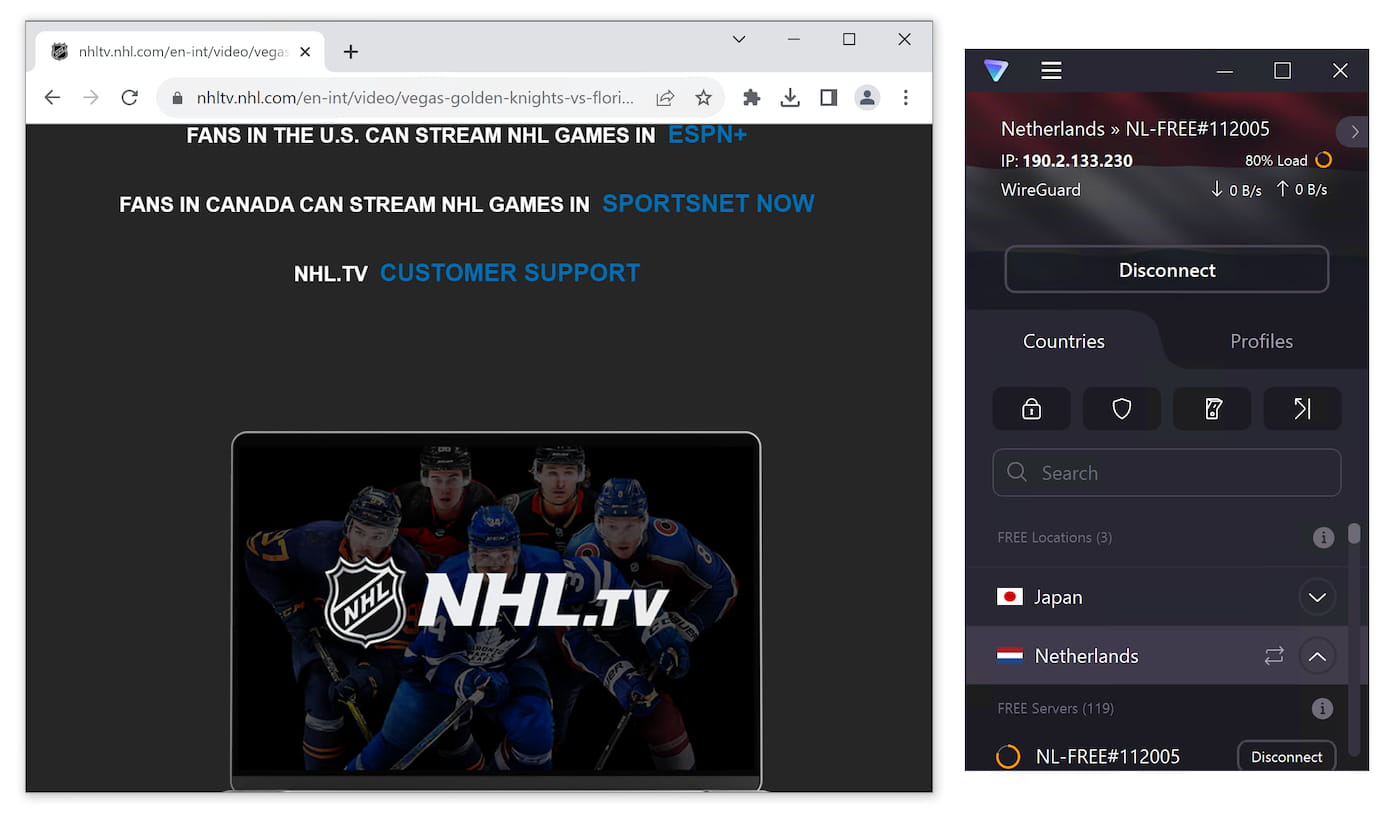1400x821 pixels.
Task: Select the Japan country row
Action: 1156,597
